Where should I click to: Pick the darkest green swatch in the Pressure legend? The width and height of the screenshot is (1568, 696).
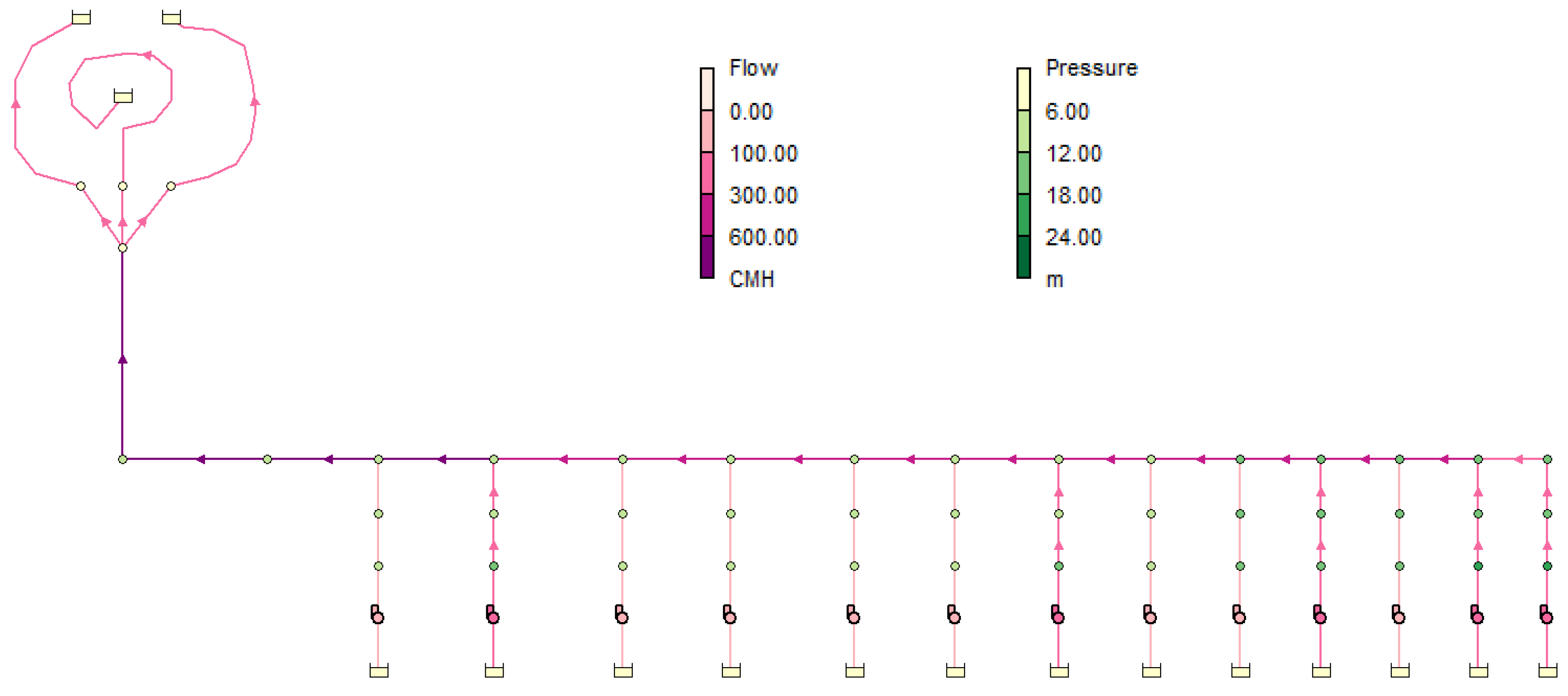point(1023,257)
